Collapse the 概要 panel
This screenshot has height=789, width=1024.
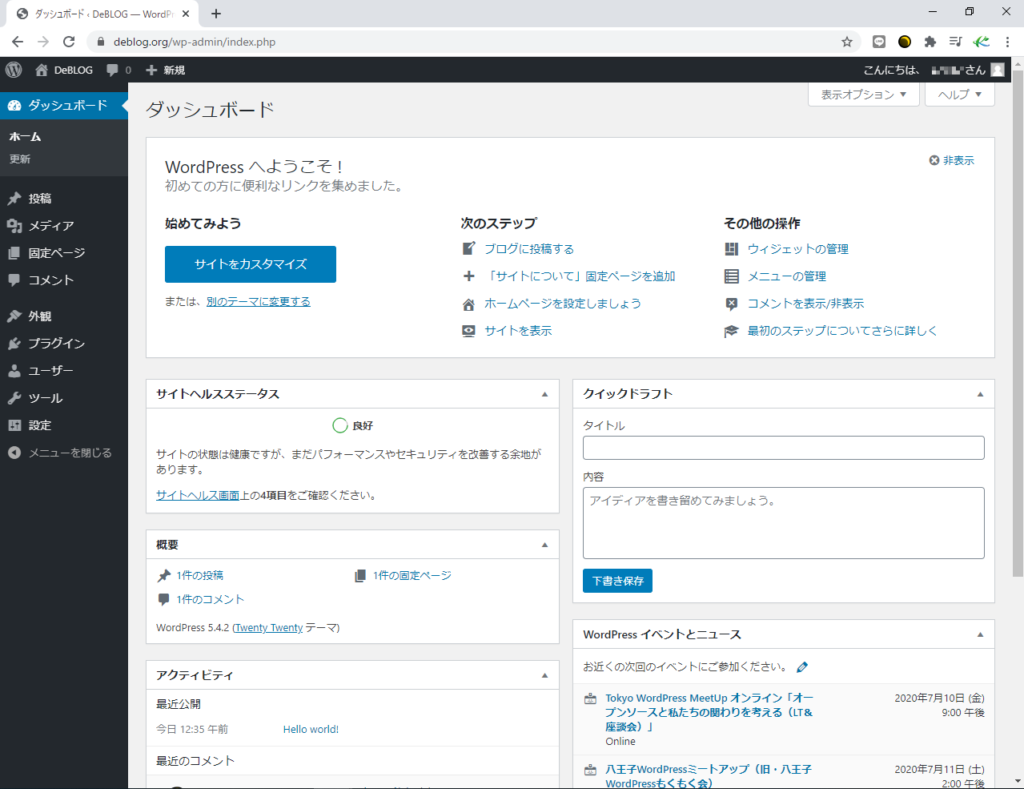[x=545, y=545]
